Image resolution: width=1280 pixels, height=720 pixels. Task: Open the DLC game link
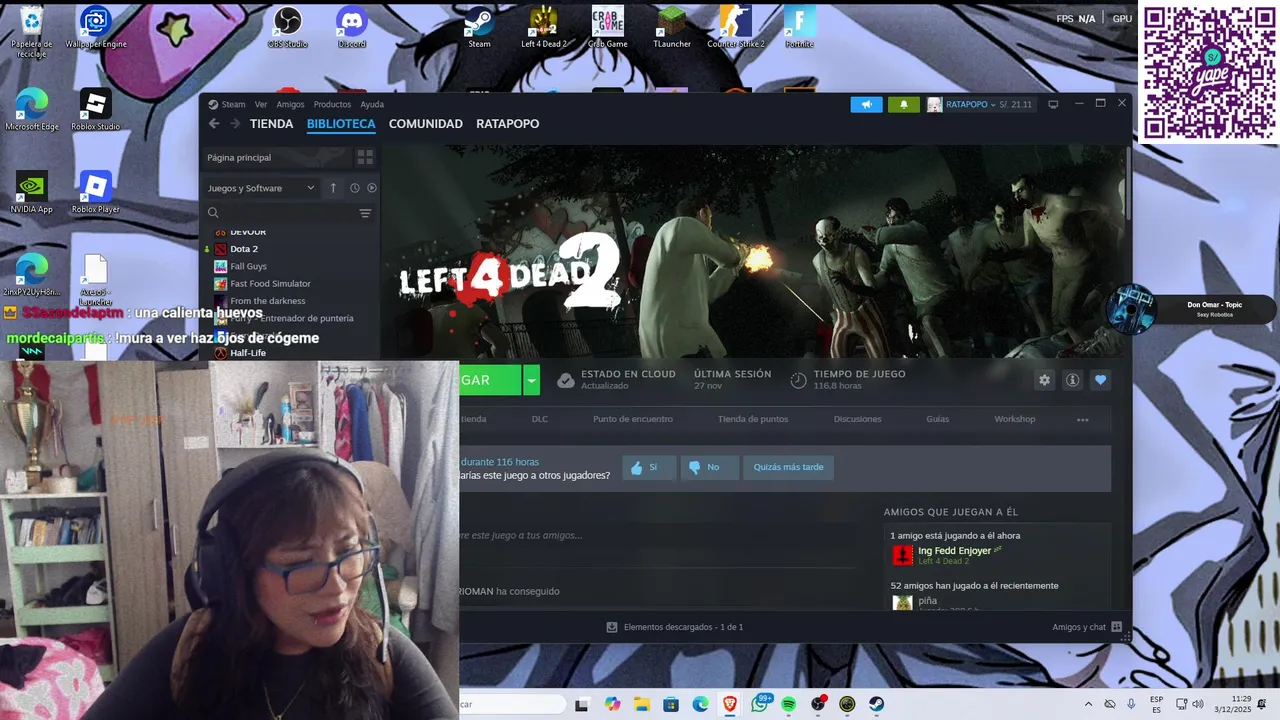(x=540, y=419)
